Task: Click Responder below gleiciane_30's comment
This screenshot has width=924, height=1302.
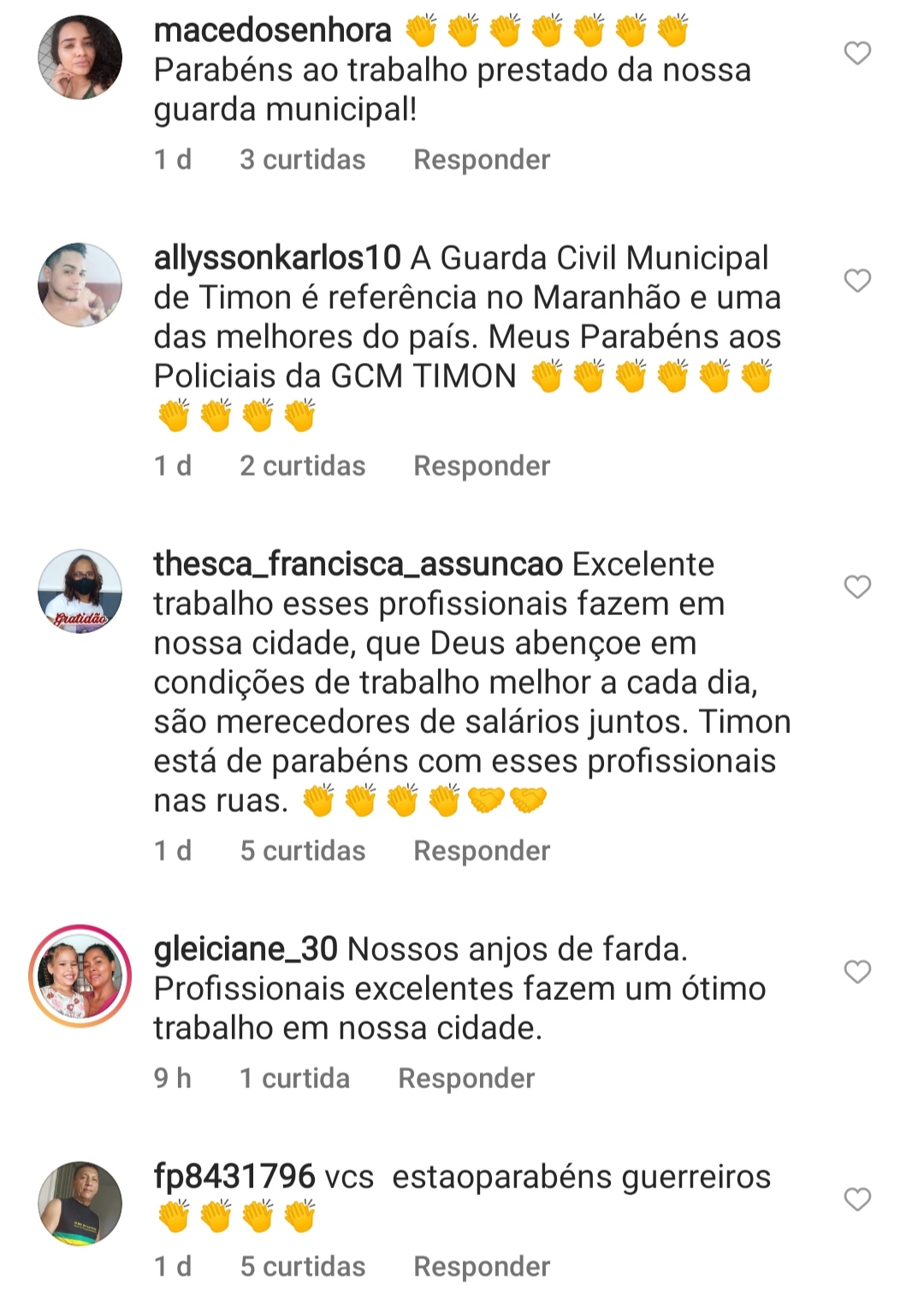Action: 466,1079
